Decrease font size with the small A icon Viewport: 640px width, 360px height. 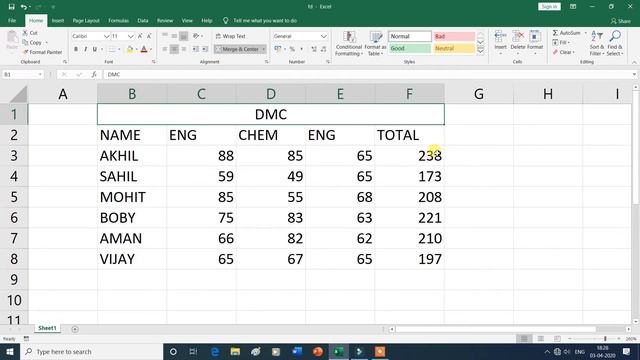point(149,36)
